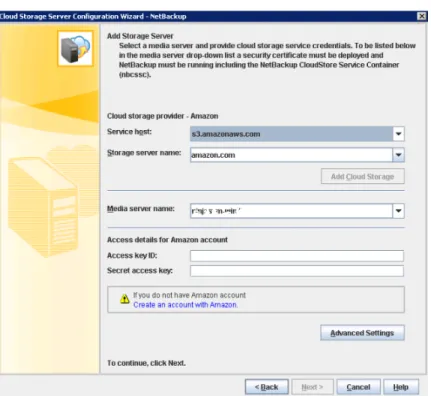Click the Access details for Amazon account label
431x396 pixels.
coord(167,240)
